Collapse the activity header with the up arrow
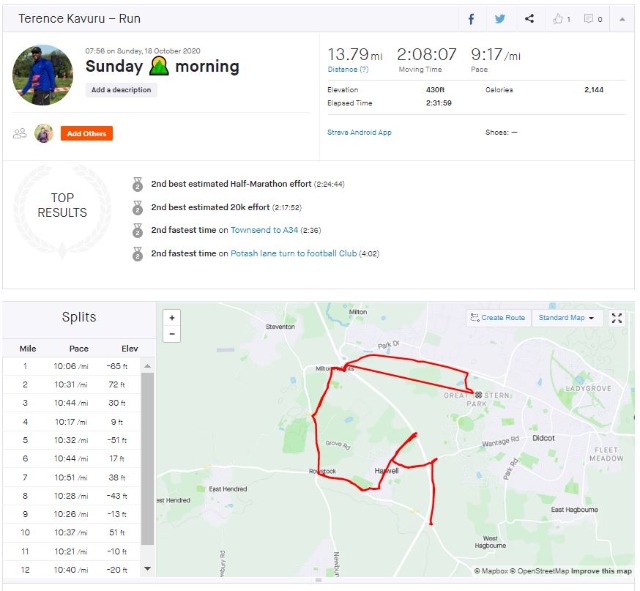Image resolution: width=640 pixels, height=591 pixels. pyautogui.click(x=621, y=19)
